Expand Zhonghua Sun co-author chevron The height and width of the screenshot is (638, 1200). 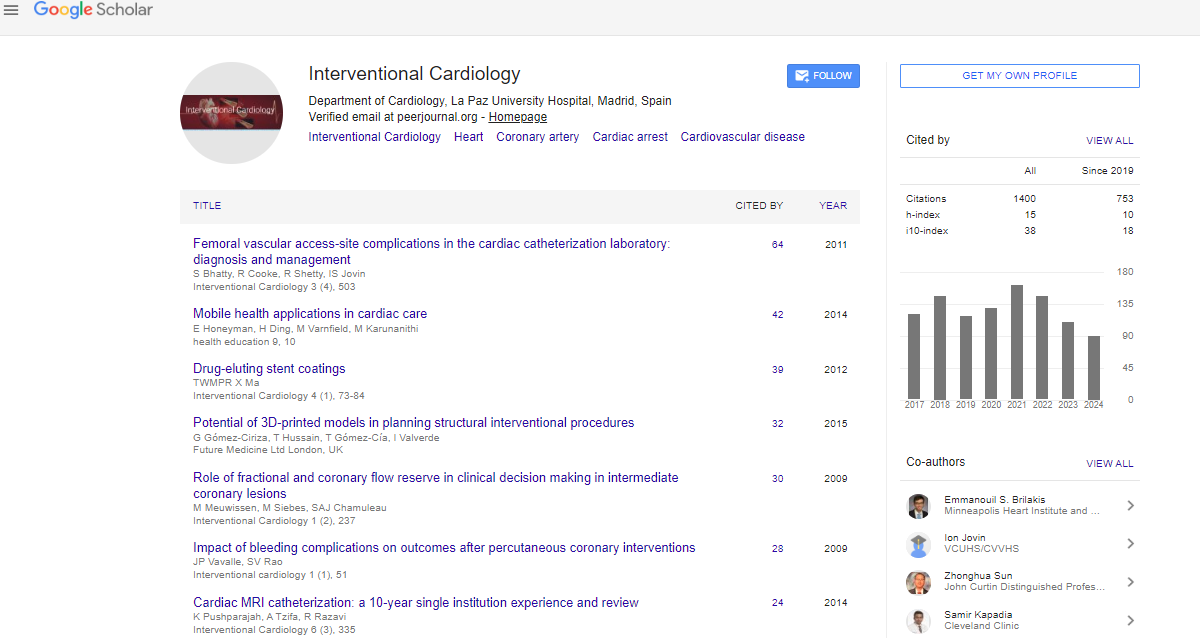pyautogui.click(x=1130, y=583)
